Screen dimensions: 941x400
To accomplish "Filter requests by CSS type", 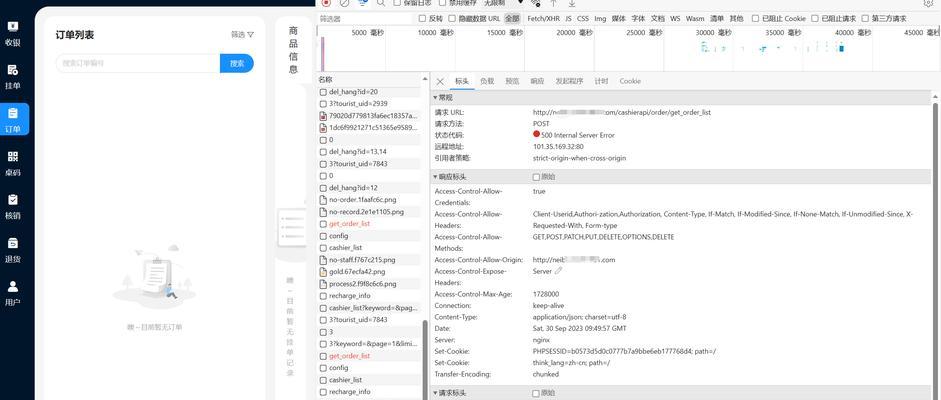I will (x=583, y=19).
